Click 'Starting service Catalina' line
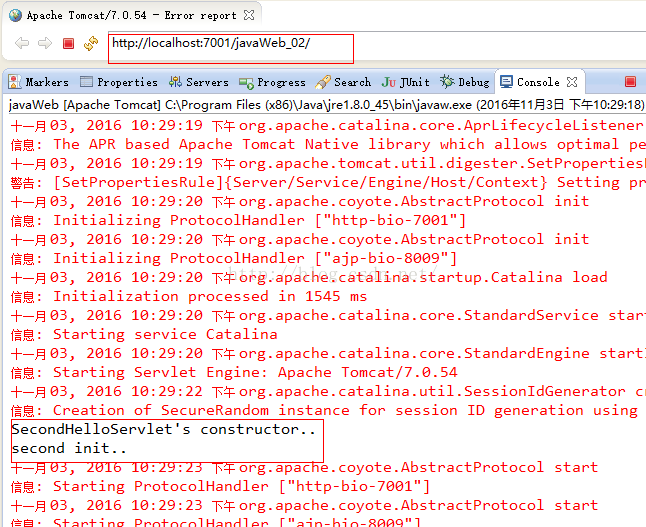The image size is (646, 527). pyautogui.click(x=144, y=334)
